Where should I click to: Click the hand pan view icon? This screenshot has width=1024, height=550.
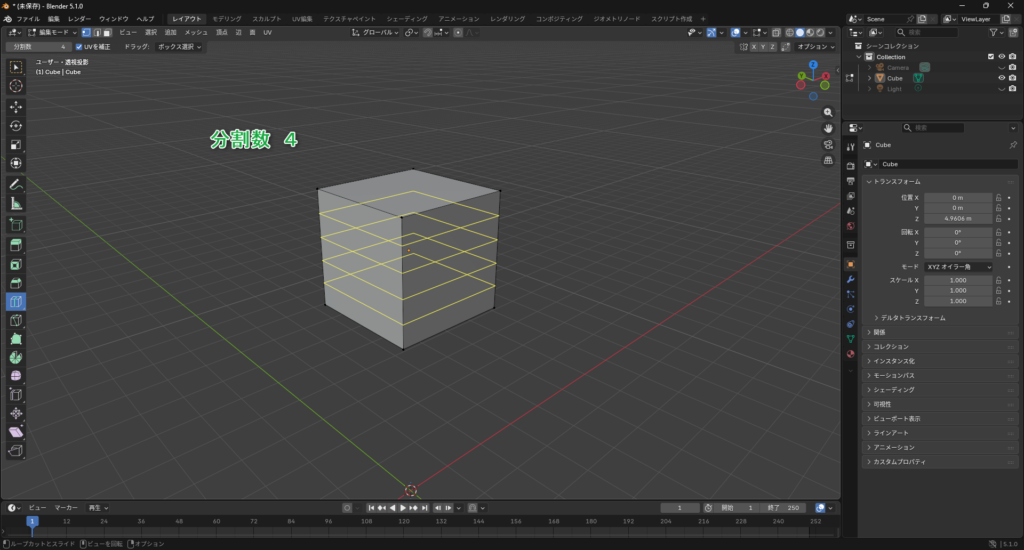(828, 128)
